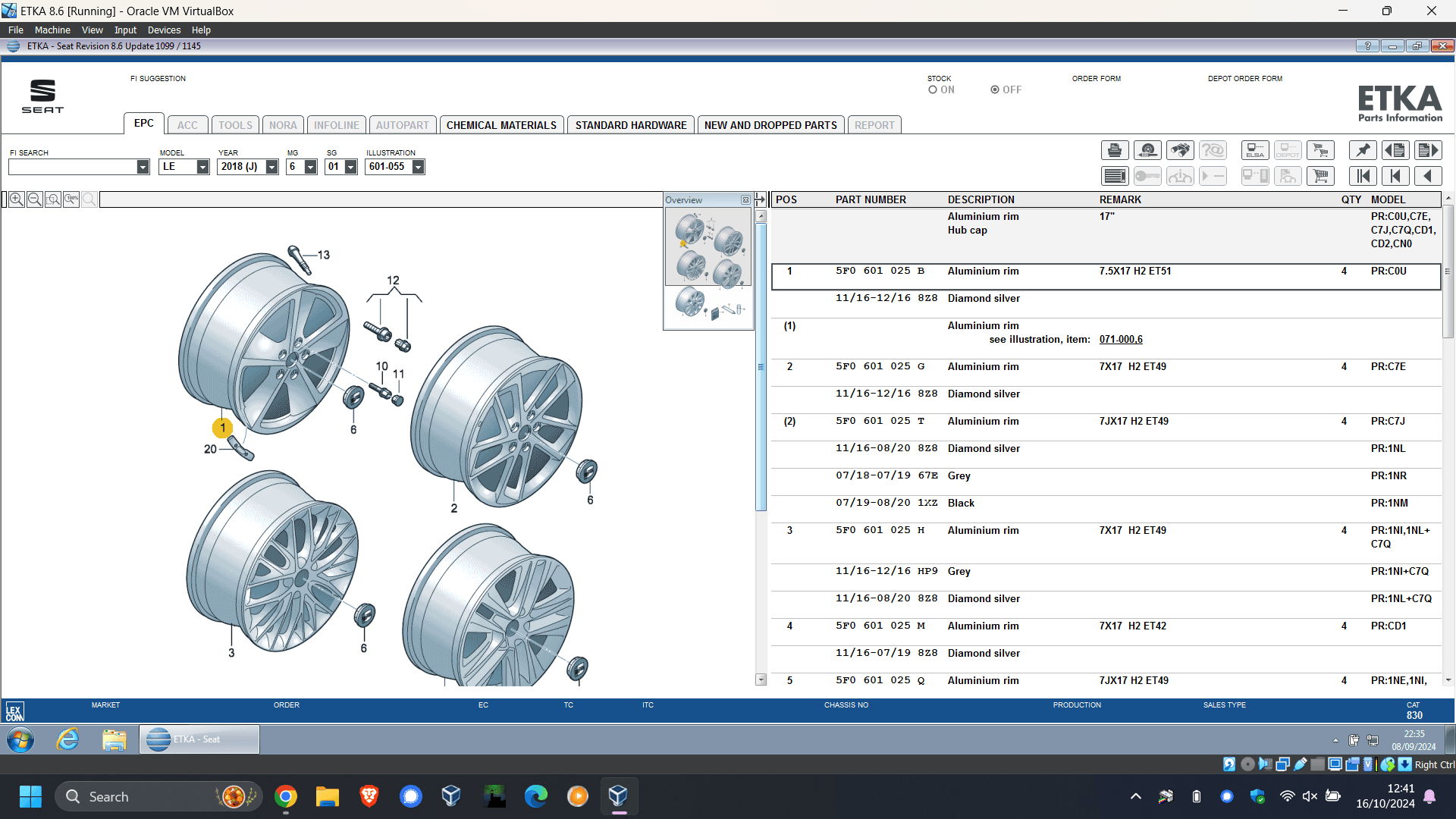This screenshot has height=819, width=1456.
Task: Select the Stock OFF radio button
Action: point(994,89)
